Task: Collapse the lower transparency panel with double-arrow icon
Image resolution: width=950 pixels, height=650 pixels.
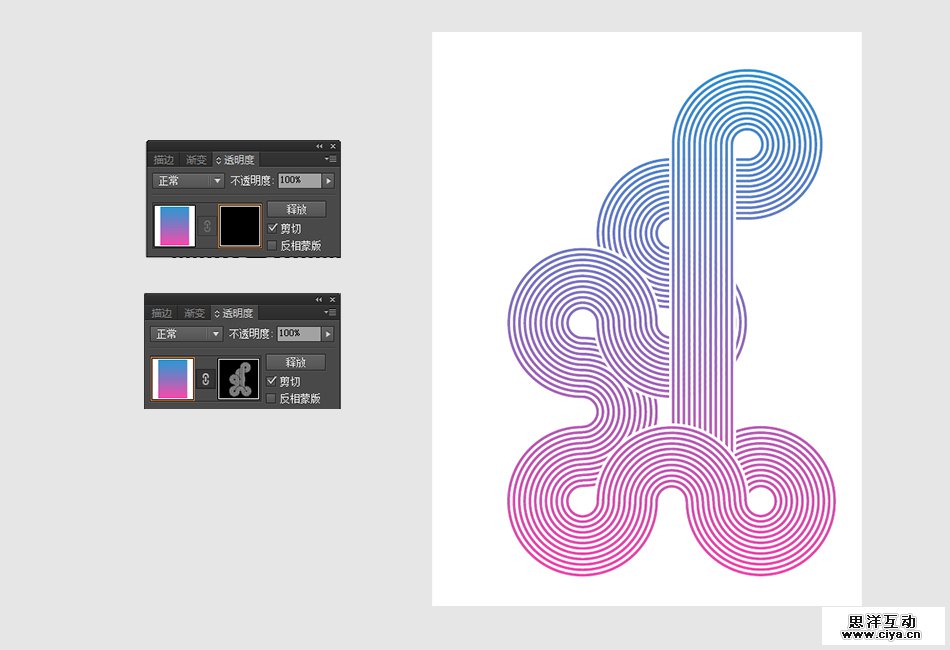Action: click(319, 300)
